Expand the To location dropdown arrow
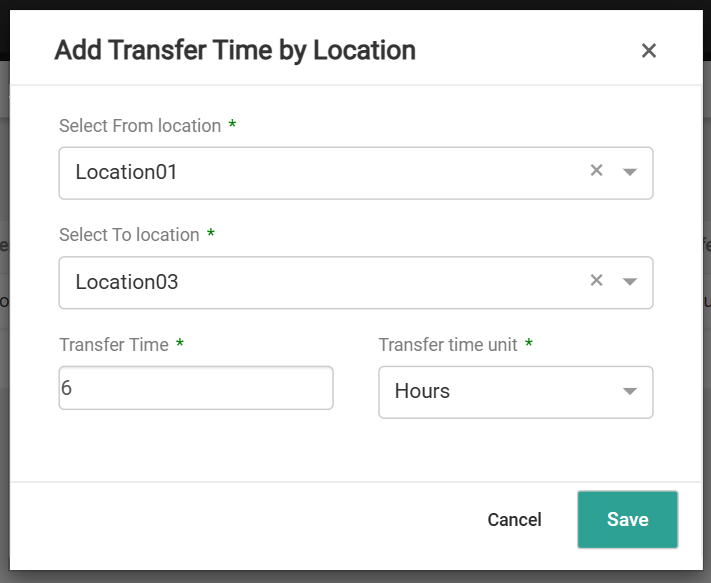711x583 pixels. coord(630,282)
